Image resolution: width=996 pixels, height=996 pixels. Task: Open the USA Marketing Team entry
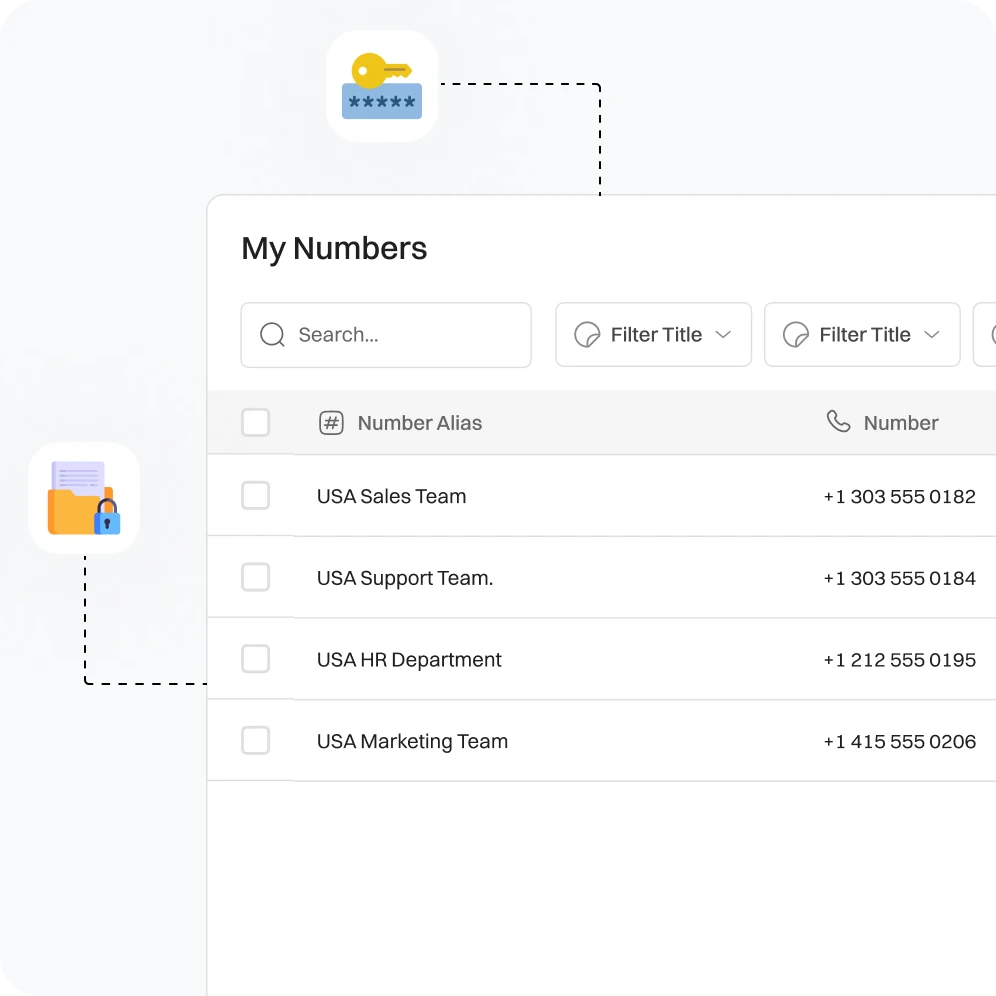[x=412, y=741]
